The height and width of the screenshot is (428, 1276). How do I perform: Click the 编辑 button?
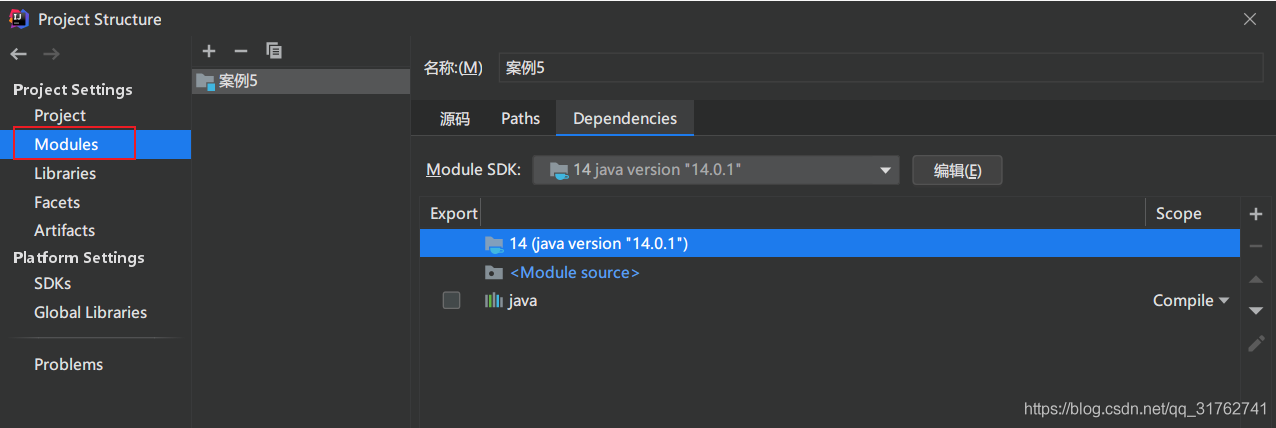(x=957, y=170)
